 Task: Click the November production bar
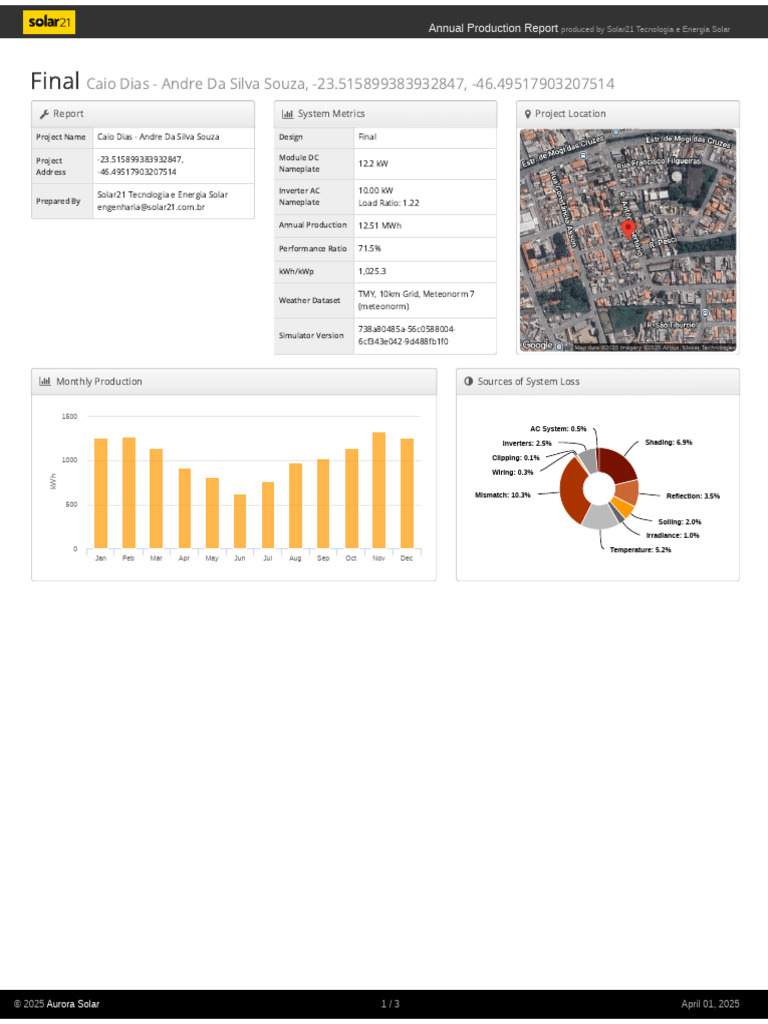(x=379, y=490)
